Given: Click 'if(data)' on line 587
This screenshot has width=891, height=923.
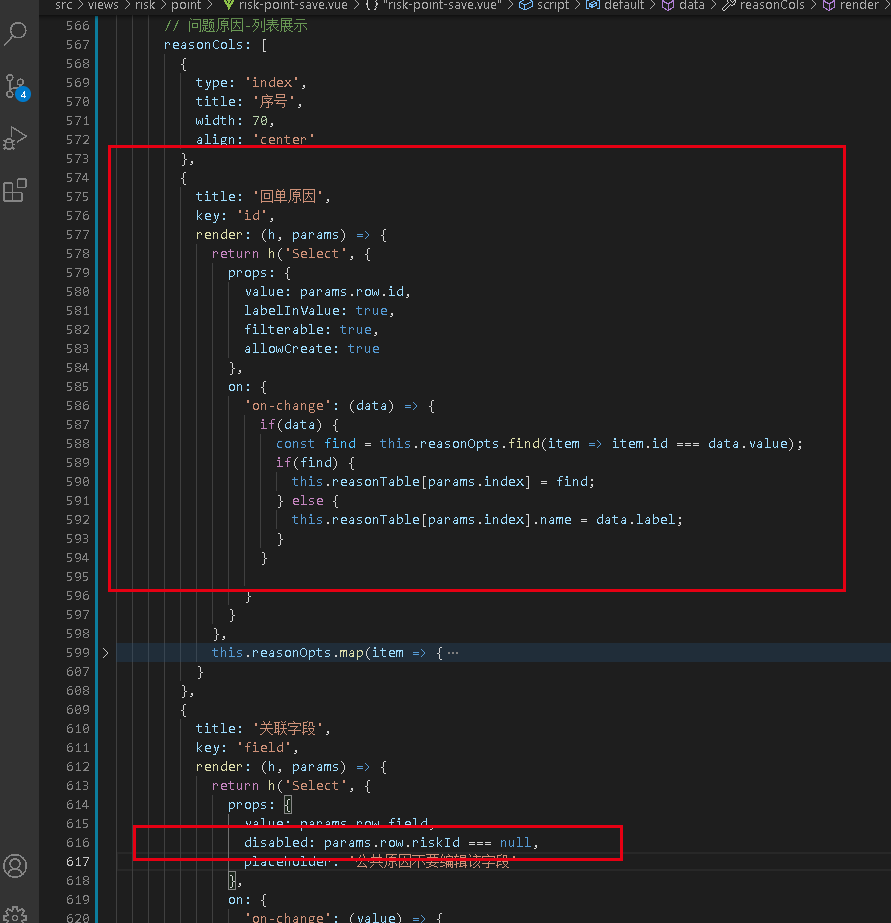Looking at the screenshot, I should point(291,425).
